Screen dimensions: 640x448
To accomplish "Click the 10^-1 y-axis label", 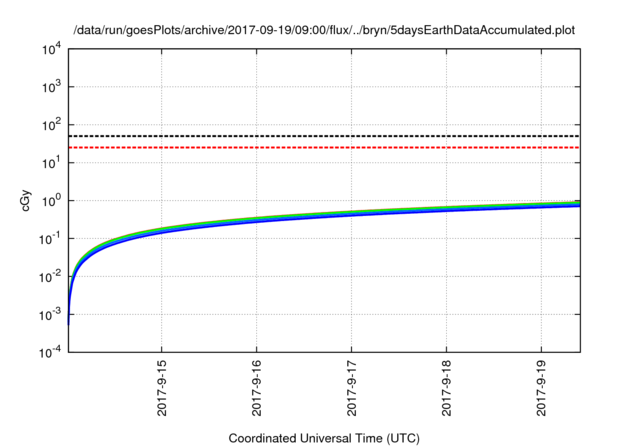I will 50,239.
